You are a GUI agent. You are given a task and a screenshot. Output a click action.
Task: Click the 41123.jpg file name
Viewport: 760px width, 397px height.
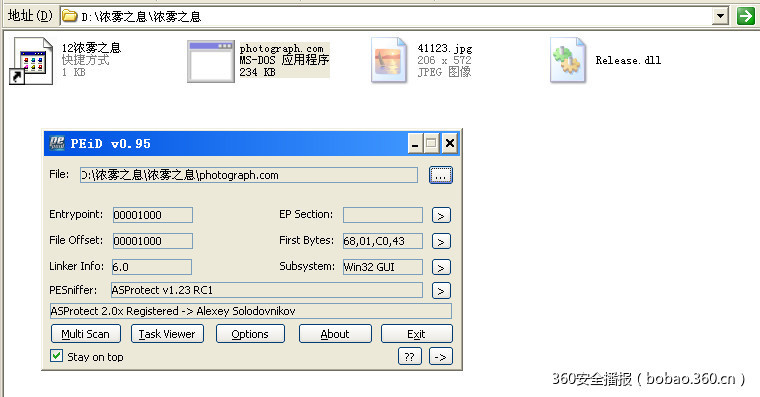tap(444, 48)
